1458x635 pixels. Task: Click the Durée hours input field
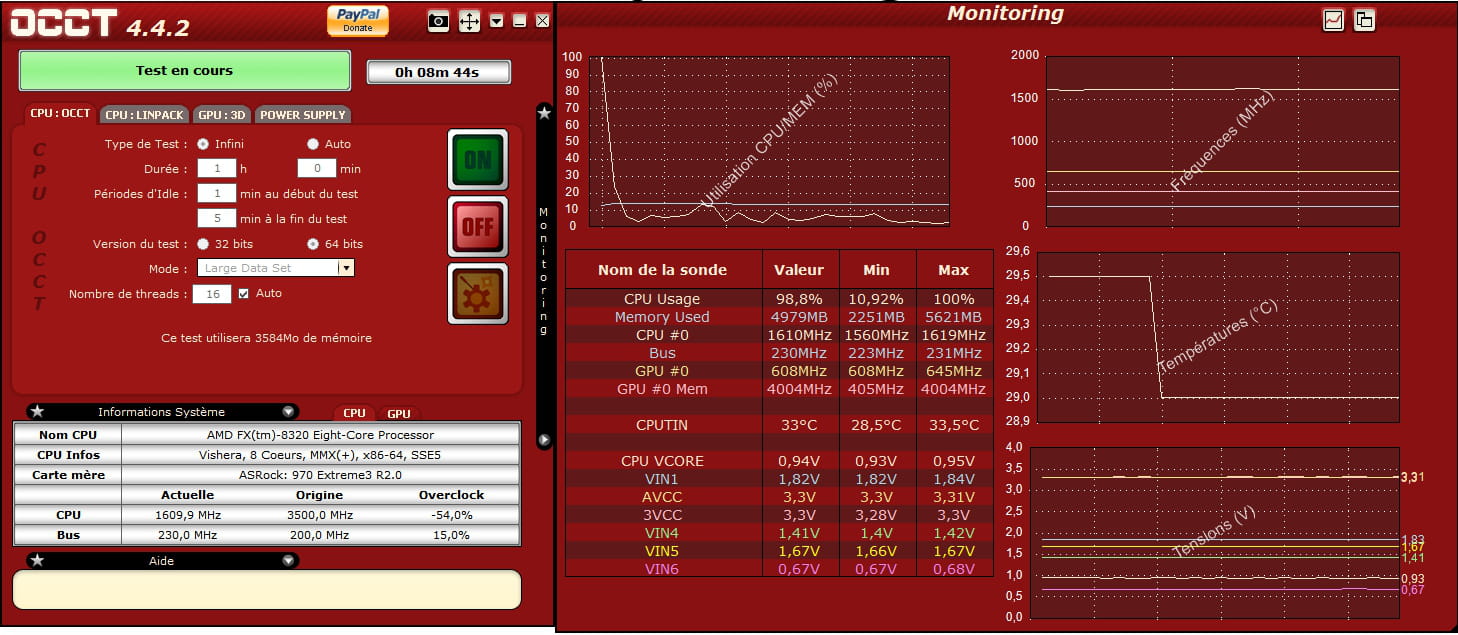(217, 169)
